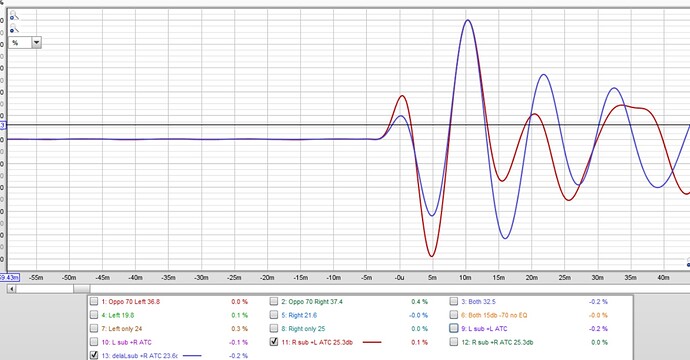This screenshot has width=690, height=360.
Task: Click the blue line swatch for trace 13
Action: 192,356
